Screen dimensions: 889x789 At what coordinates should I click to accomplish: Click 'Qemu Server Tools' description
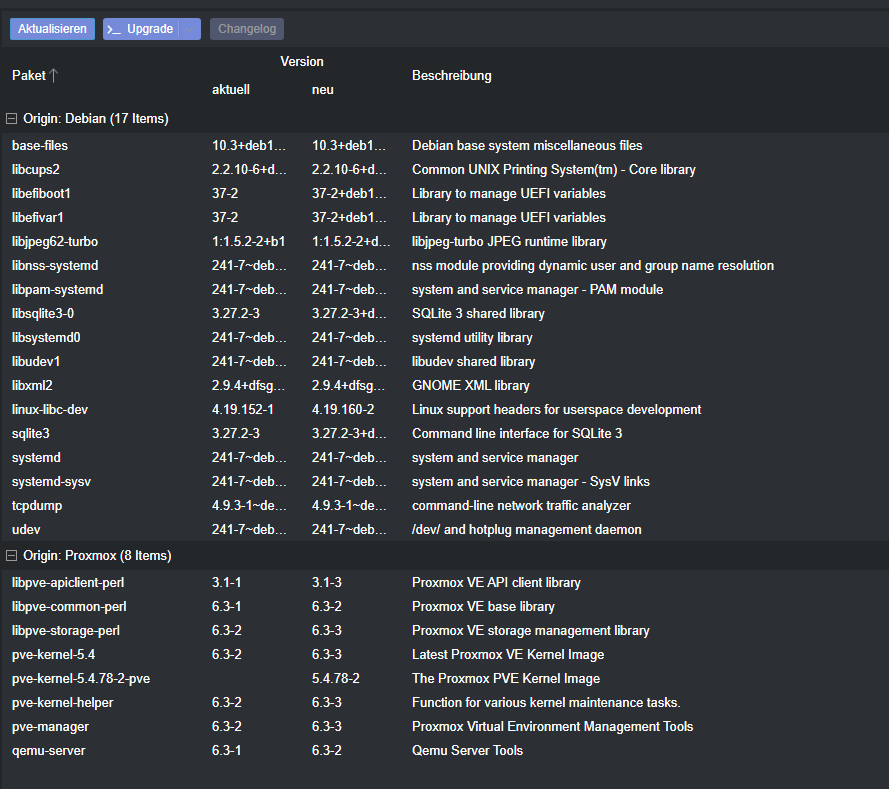pyautogui.click(x=467, y=750)
